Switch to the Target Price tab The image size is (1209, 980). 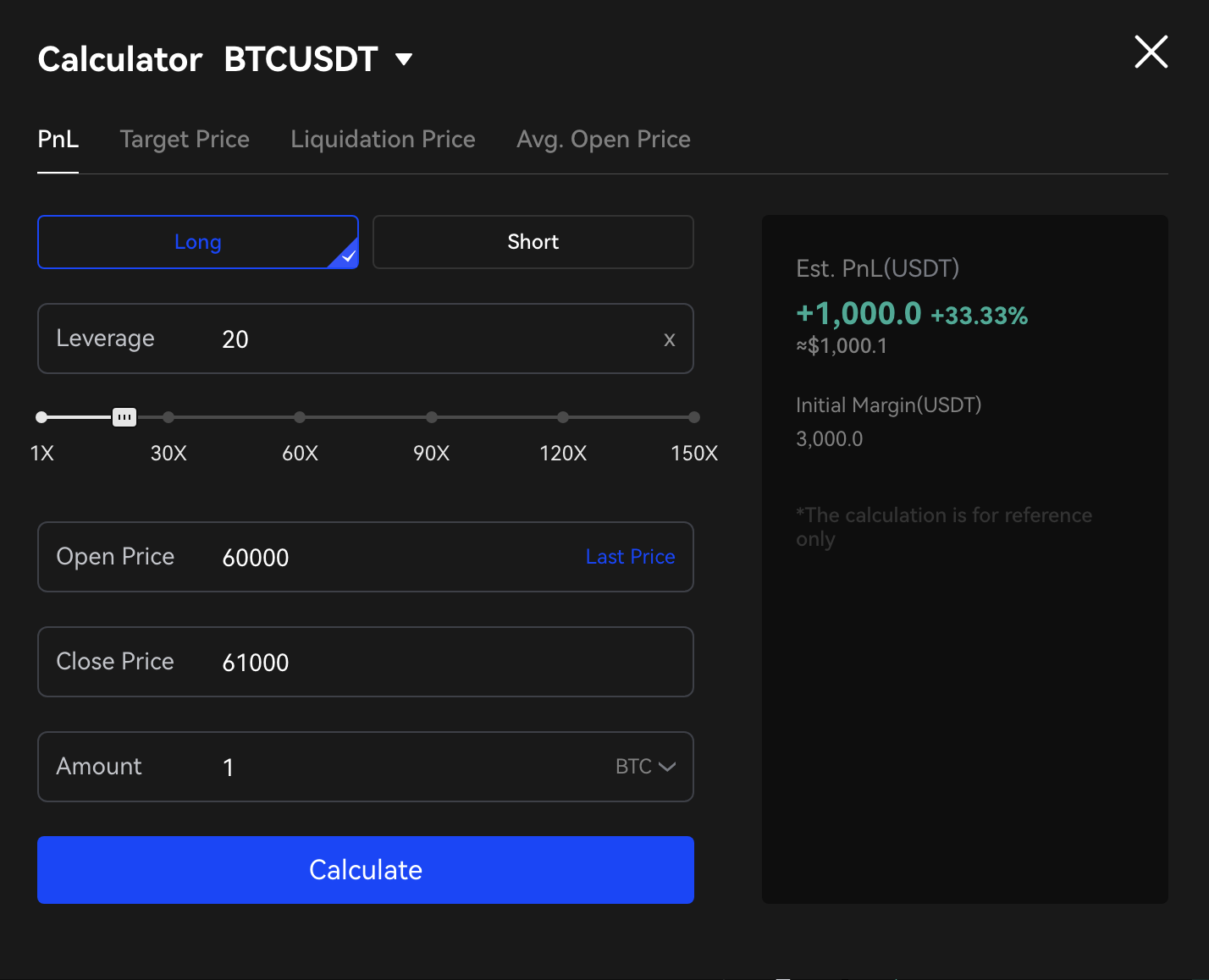(185, 140)
